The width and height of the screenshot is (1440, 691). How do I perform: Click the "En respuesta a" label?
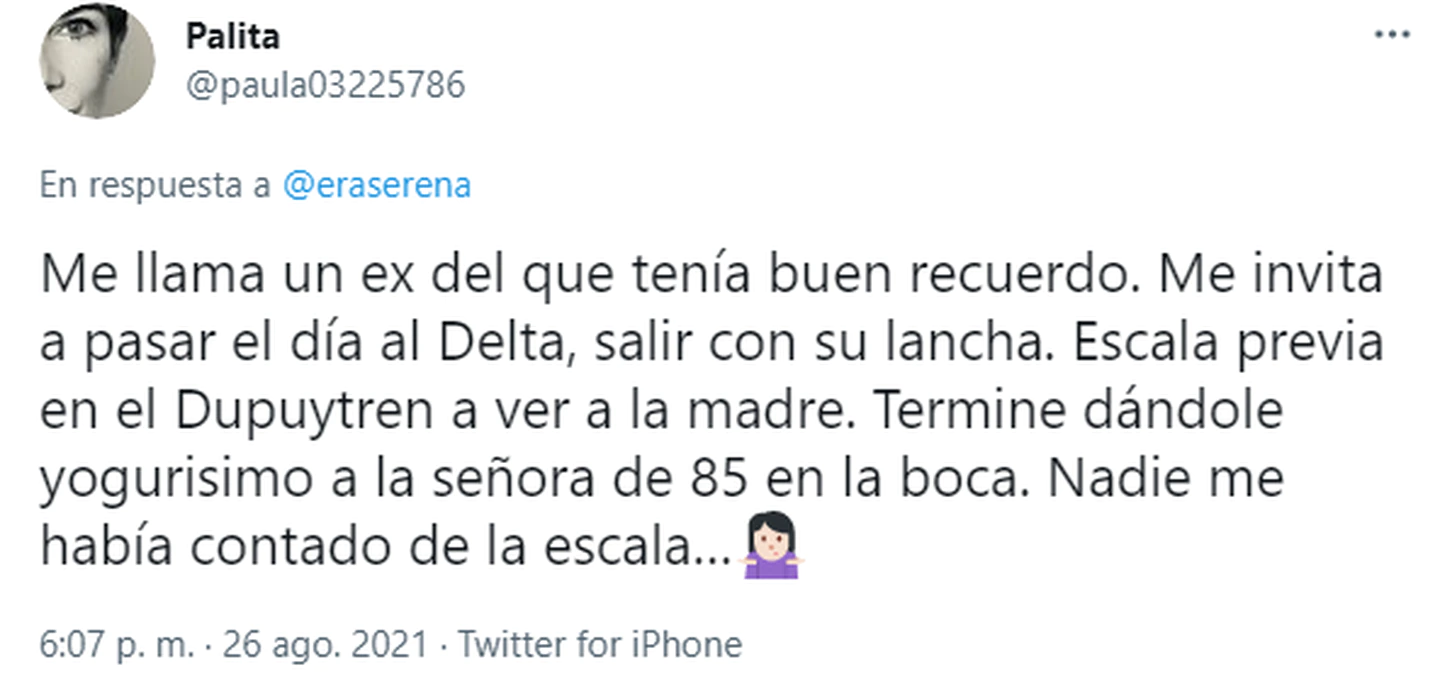pyautogui.click(x=155, y=186)
